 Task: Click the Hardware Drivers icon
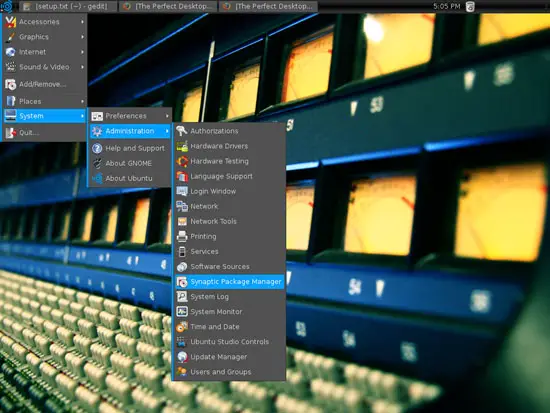pyautogui.click(x=182, y=146)
